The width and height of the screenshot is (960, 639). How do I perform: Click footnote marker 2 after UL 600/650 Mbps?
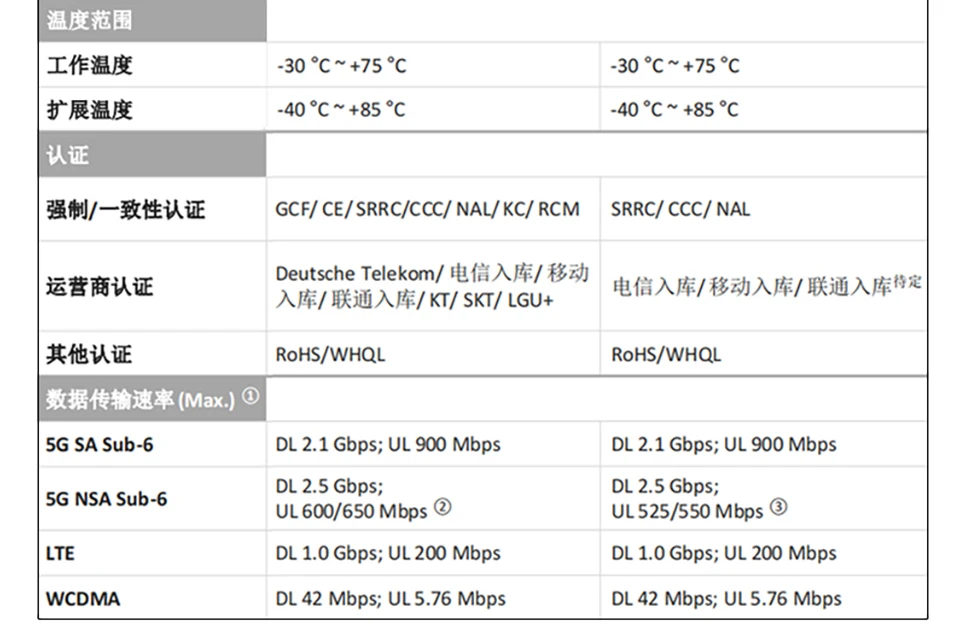(x=442, y=508)
